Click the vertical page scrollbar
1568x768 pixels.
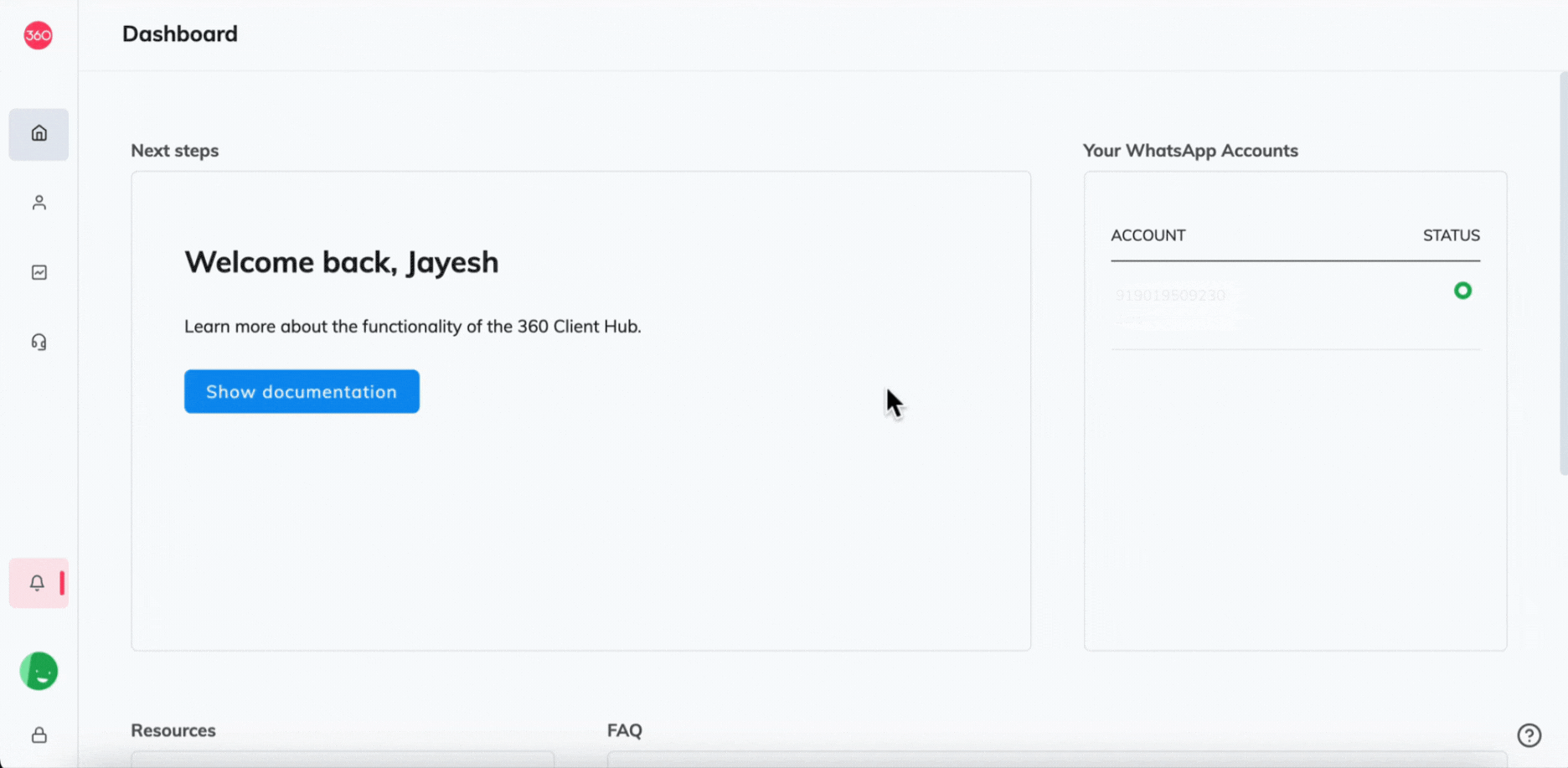click(x=1563, y=275)
